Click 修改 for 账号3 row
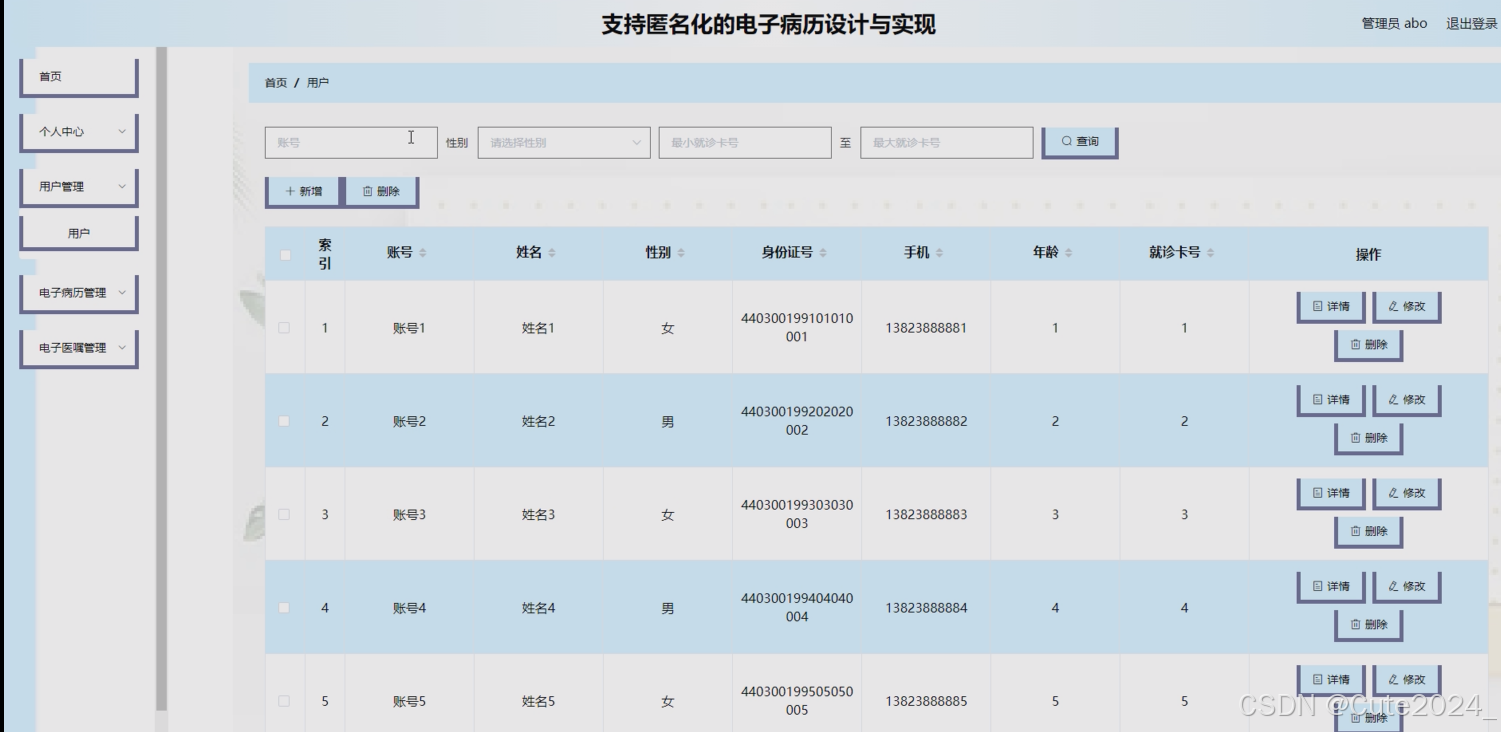The height and width of the screenshot is (732, 1501). tap(1407, 493)
